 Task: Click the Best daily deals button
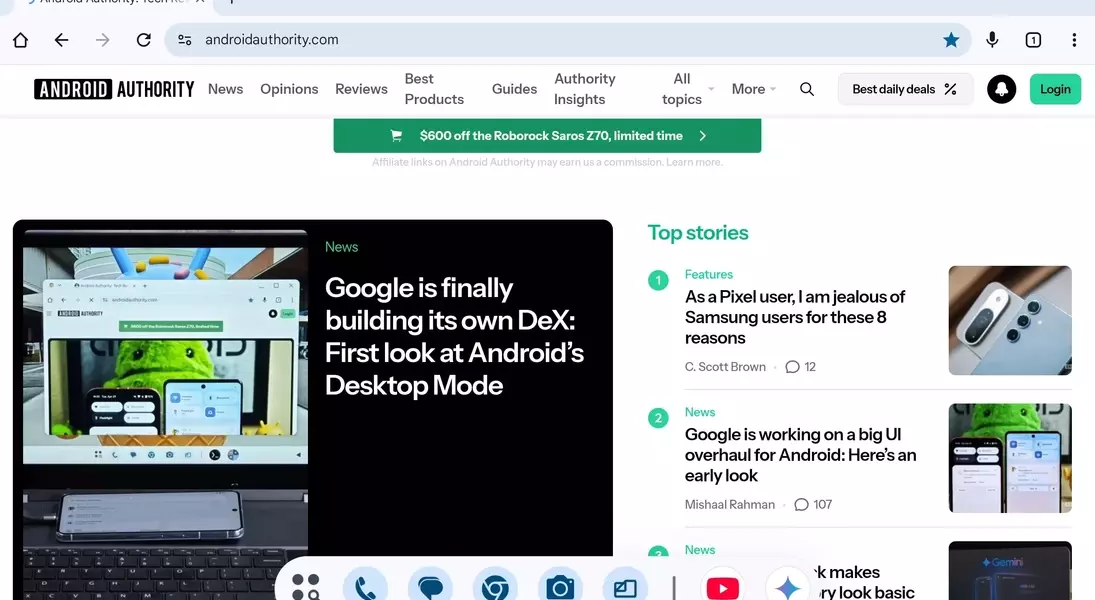[905, 89]
